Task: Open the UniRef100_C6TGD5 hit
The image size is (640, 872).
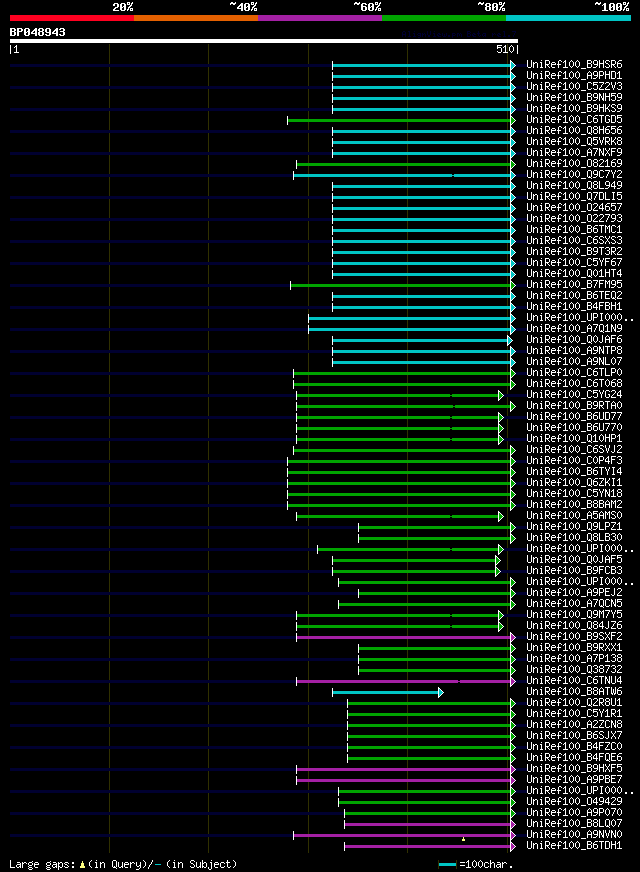Action: coord(574,120)
